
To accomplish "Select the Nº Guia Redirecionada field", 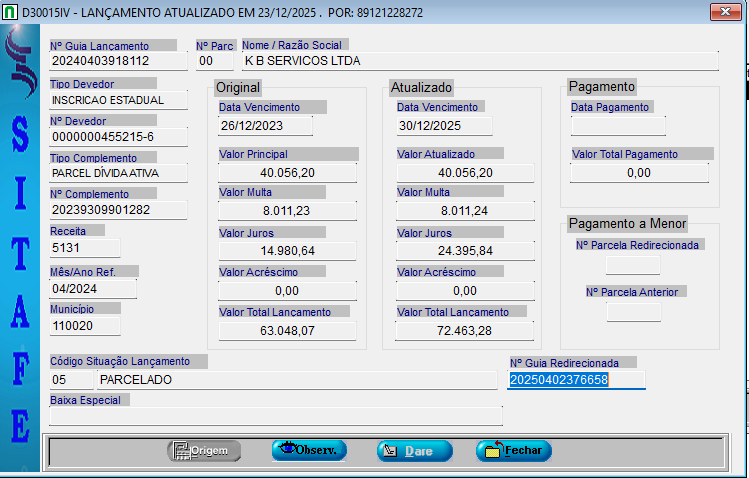I will click(x=576, y=380).
